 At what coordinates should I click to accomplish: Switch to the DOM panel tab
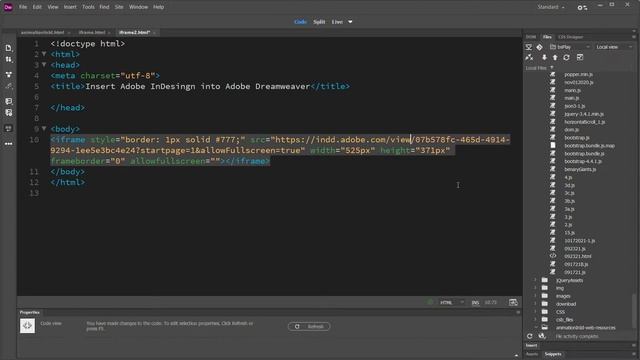[x=531, y=37]
